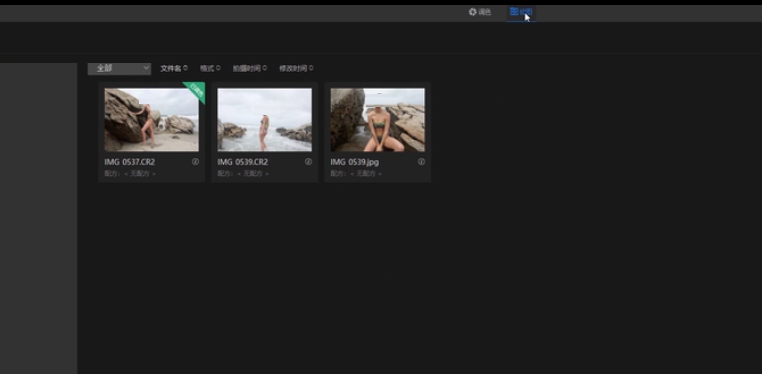Click previous recipe arrow under IMG_0539.CR2
This screenshot has height=374, width=762.
[x=239, y=174]
